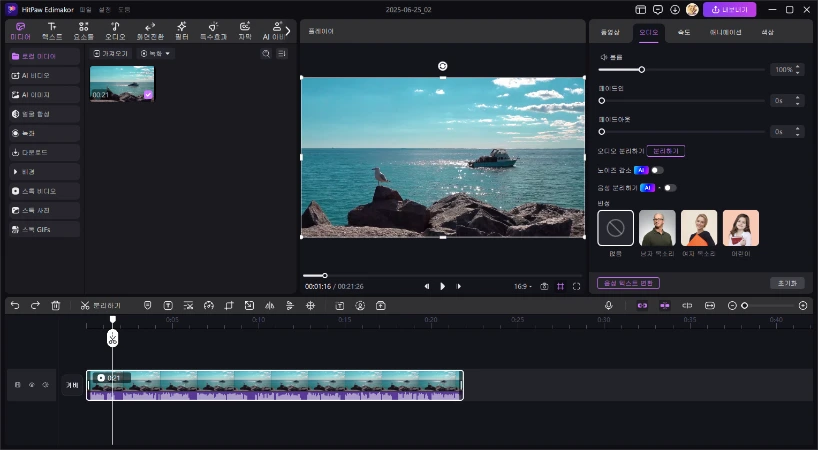Open the subtitles CC tab
Screen dimensions: 818x450
click(245, 31)
